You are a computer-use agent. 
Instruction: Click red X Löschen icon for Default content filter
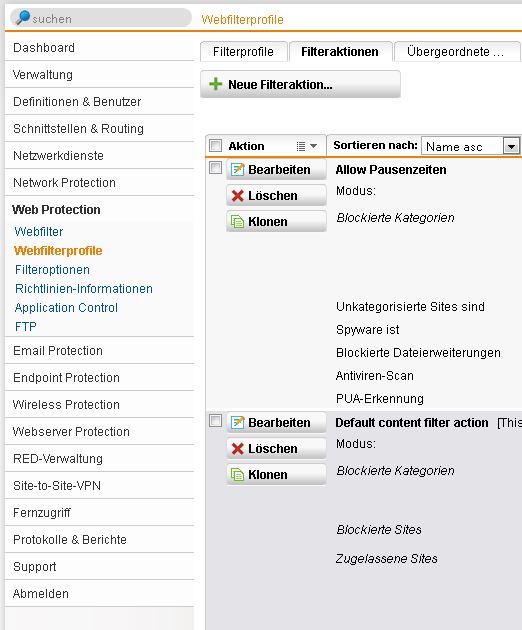(237, 449)
